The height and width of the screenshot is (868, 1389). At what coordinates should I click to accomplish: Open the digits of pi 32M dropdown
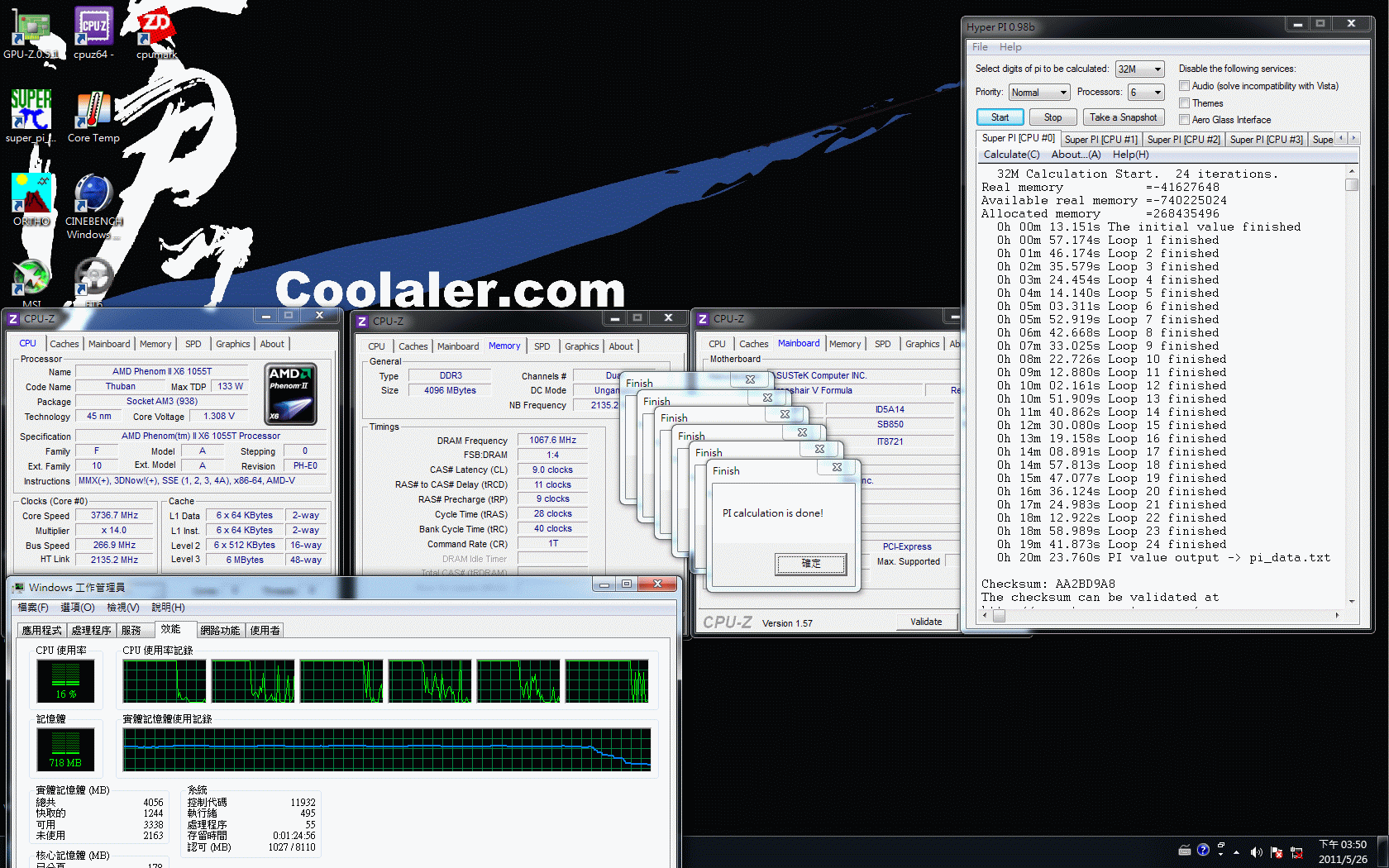point(1140,69)
